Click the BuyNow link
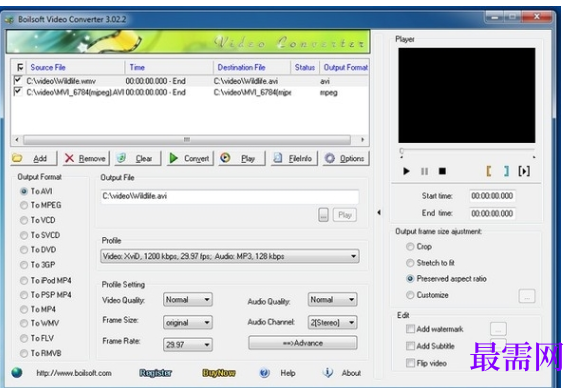582x388 pixels. point(219,373)
